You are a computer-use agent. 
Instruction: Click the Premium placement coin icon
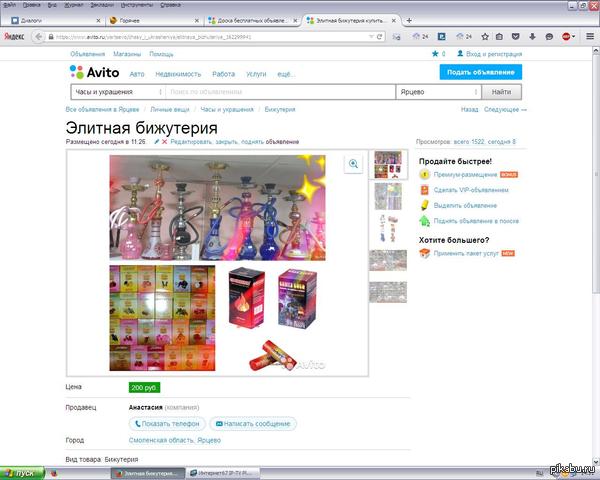424,174
